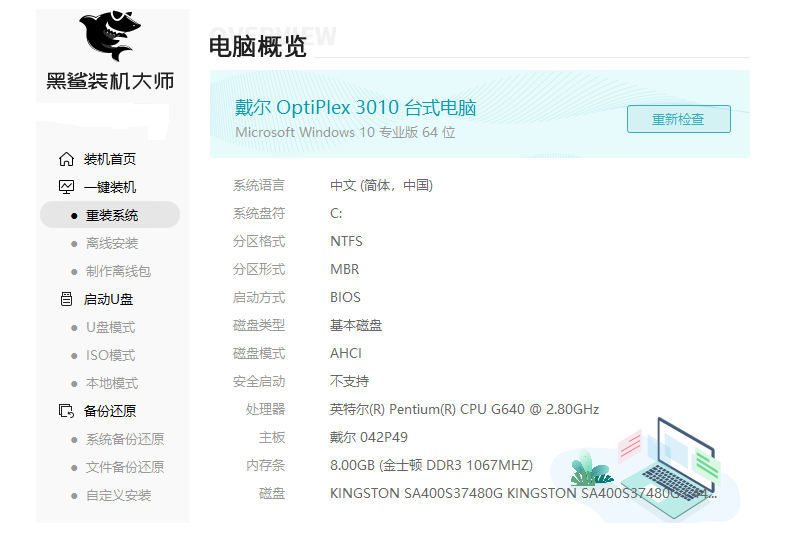Click the NTFS value
The image size is (800, 533).
(346, 241)
